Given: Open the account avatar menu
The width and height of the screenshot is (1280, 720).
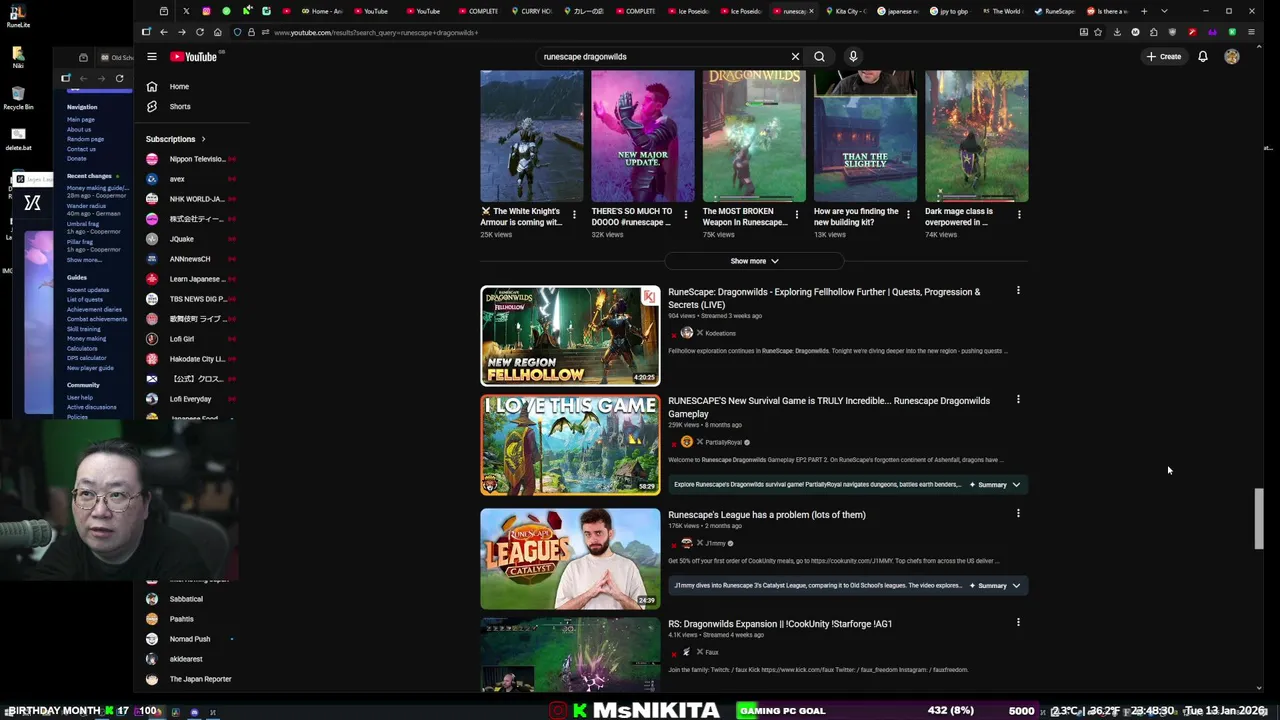Looking at the screenshot, I should coord(1232,57).
